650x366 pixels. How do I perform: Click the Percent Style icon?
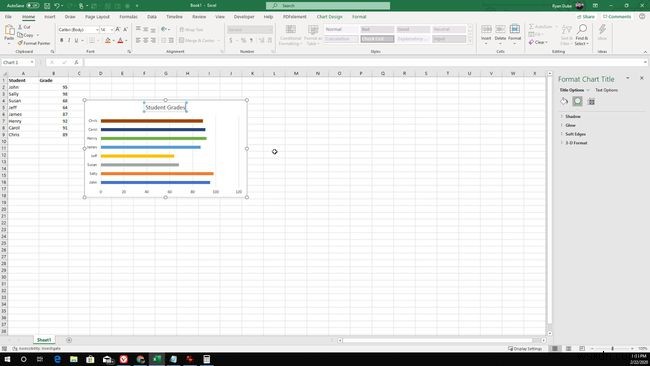[243, 40]
